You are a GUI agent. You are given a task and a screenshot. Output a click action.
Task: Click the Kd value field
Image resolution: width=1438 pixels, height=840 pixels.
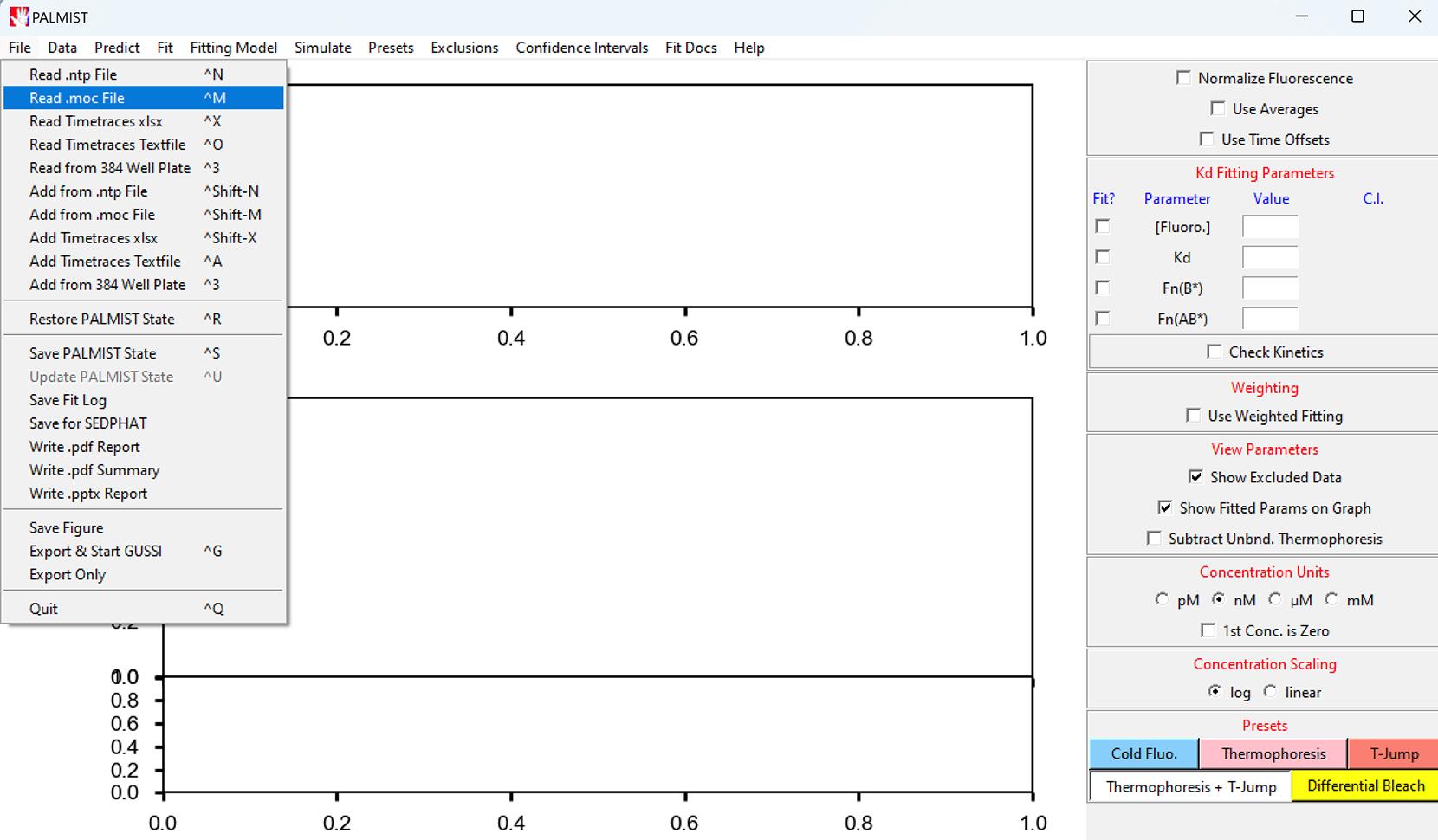(x=1270, y=257)
